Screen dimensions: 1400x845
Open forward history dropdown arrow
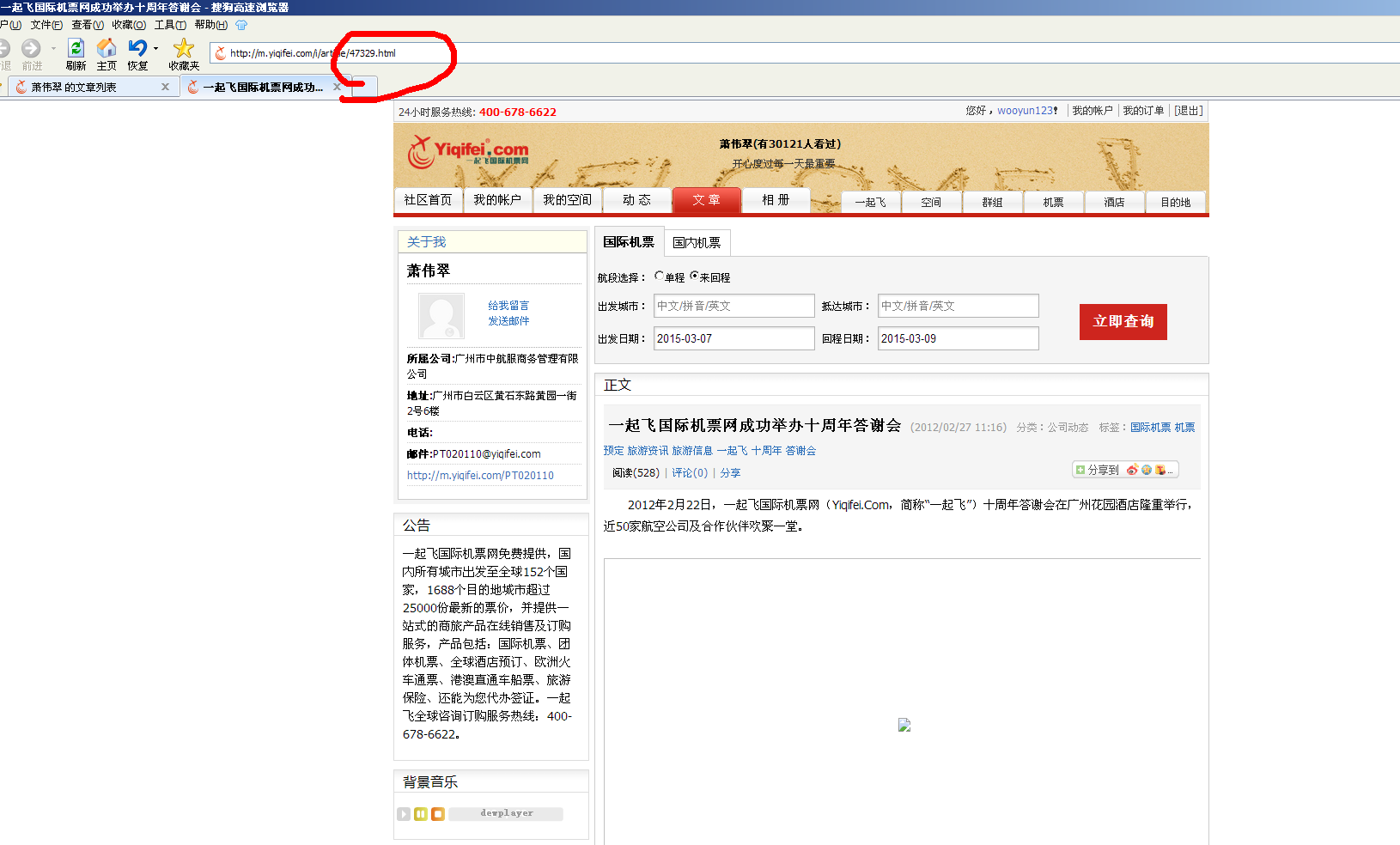click(53, 49)
